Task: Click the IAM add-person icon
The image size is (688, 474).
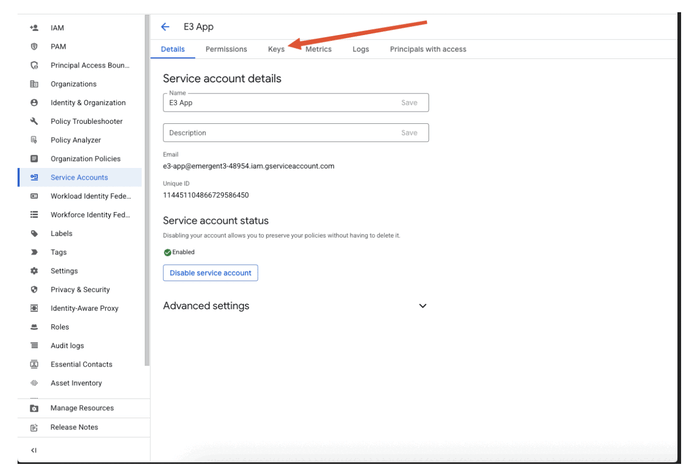Action: click(34, 28)
